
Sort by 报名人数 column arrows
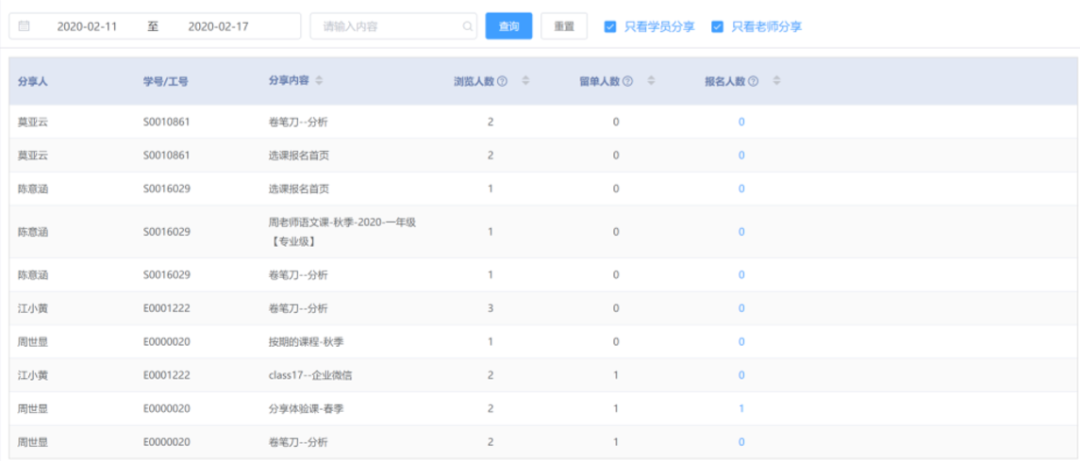coord(776,81)
